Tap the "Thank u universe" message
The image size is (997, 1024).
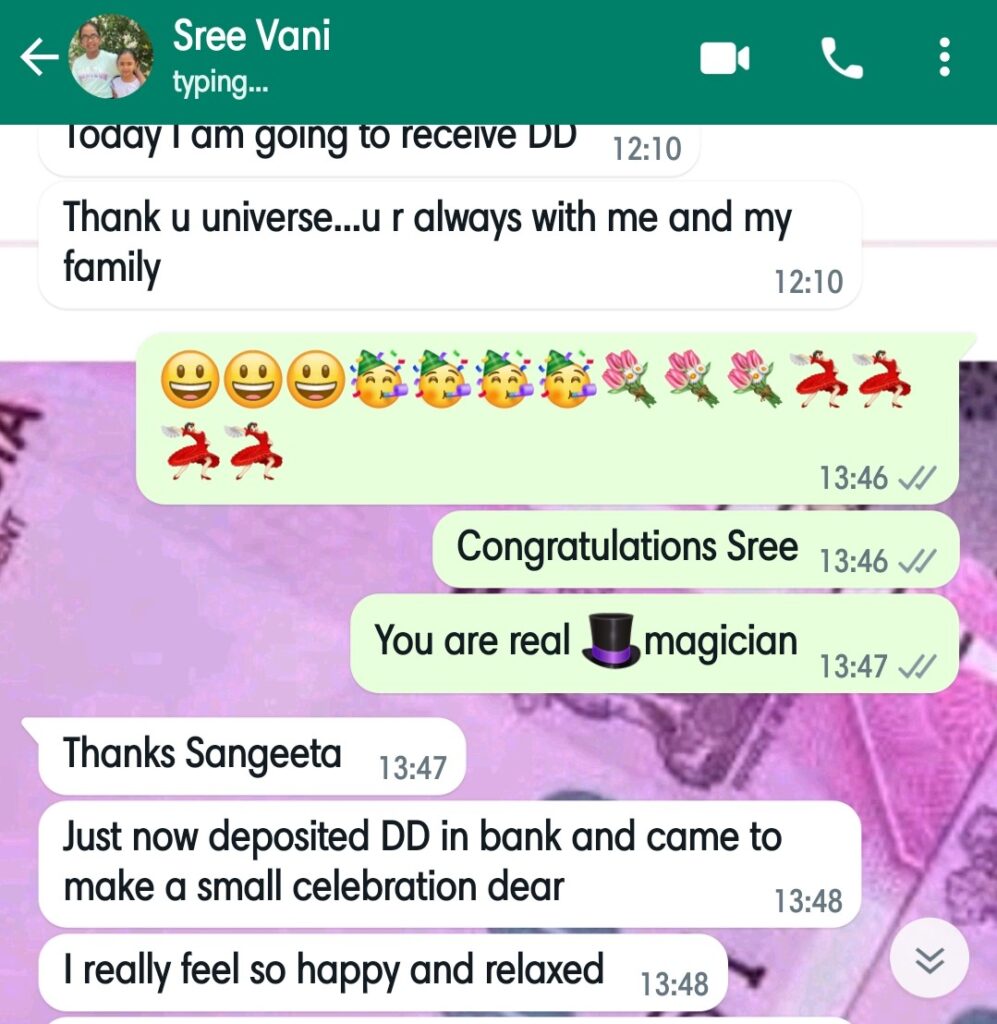(449, 246)
